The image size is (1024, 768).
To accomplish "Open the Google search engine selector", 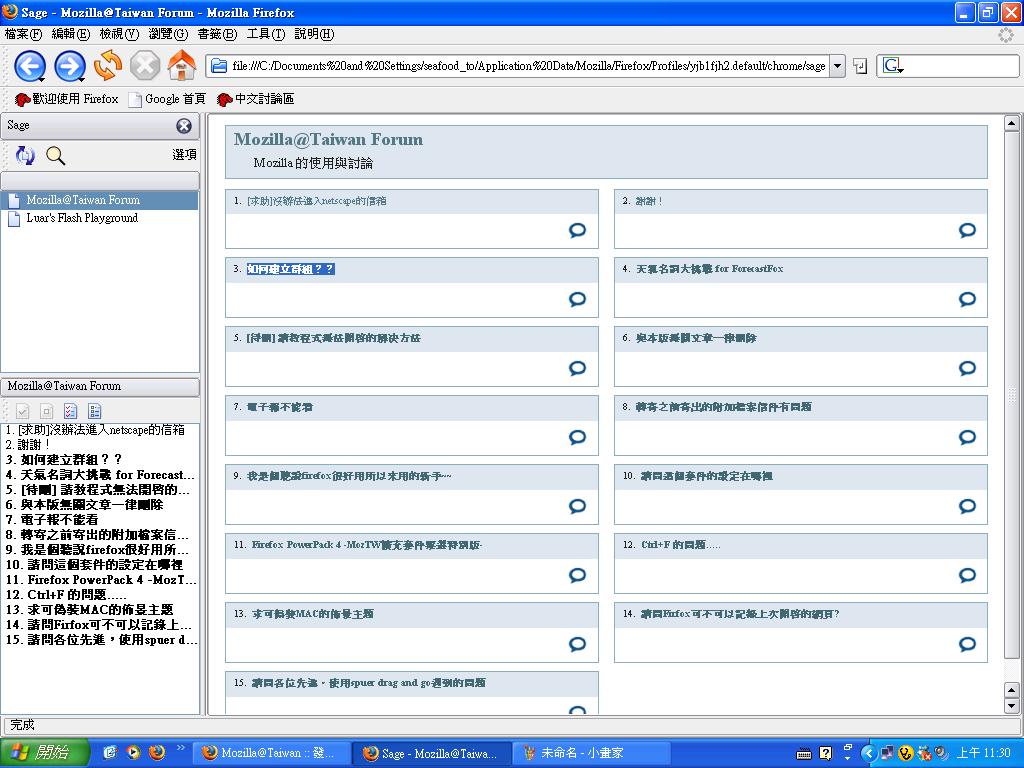I will (x=893, y=66).
